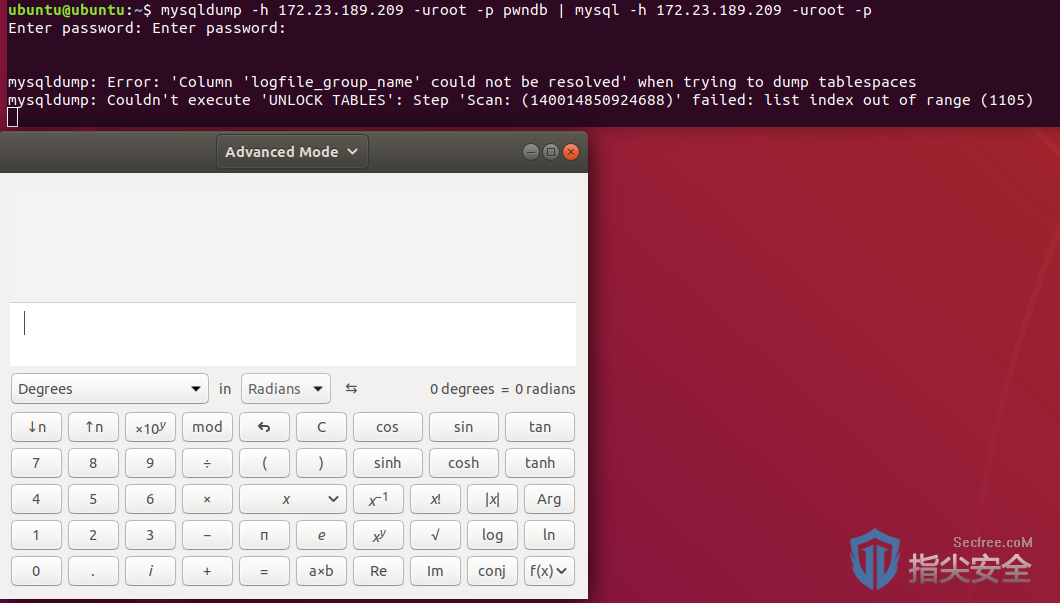Click digit 4 key

point(37,499)
